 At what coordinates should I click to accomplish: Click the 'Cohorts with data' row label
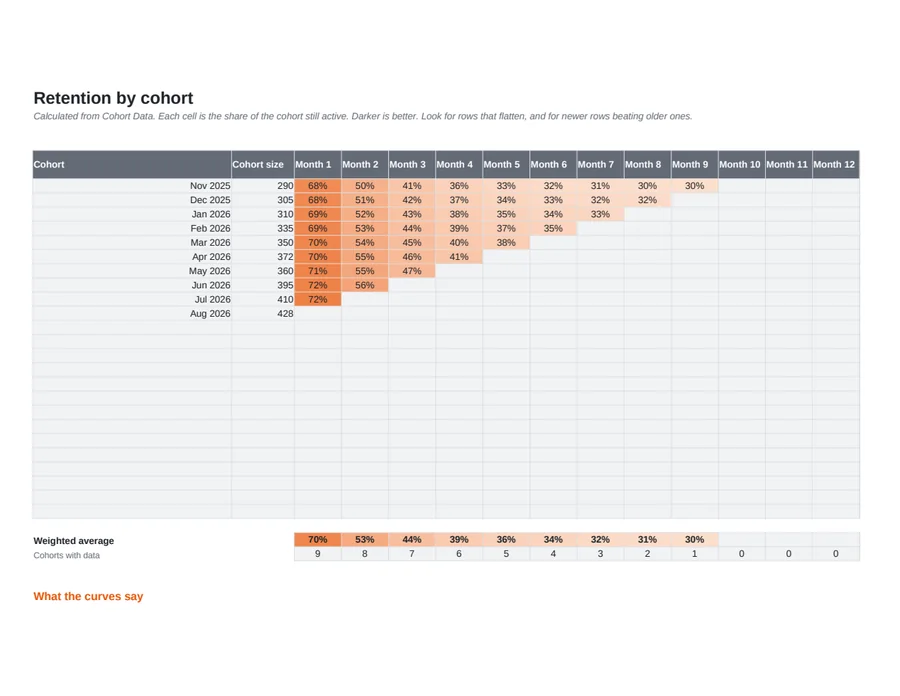(67, 555)
